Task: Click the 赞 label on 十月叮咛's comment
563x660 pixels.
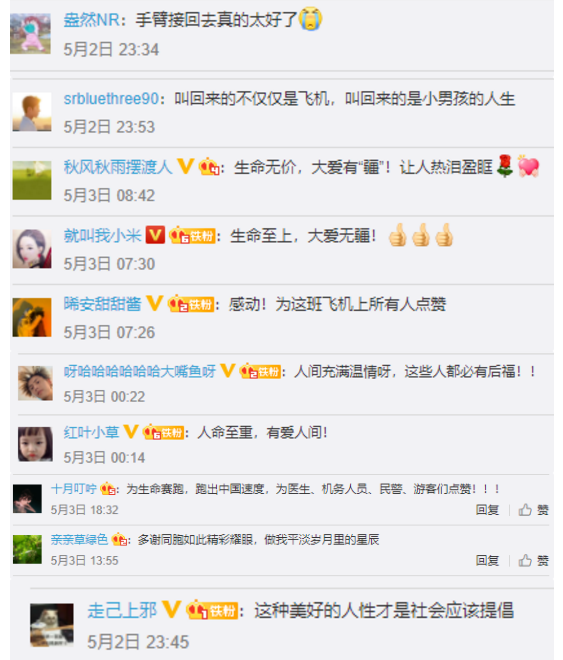Action: [x=543, y=510]
